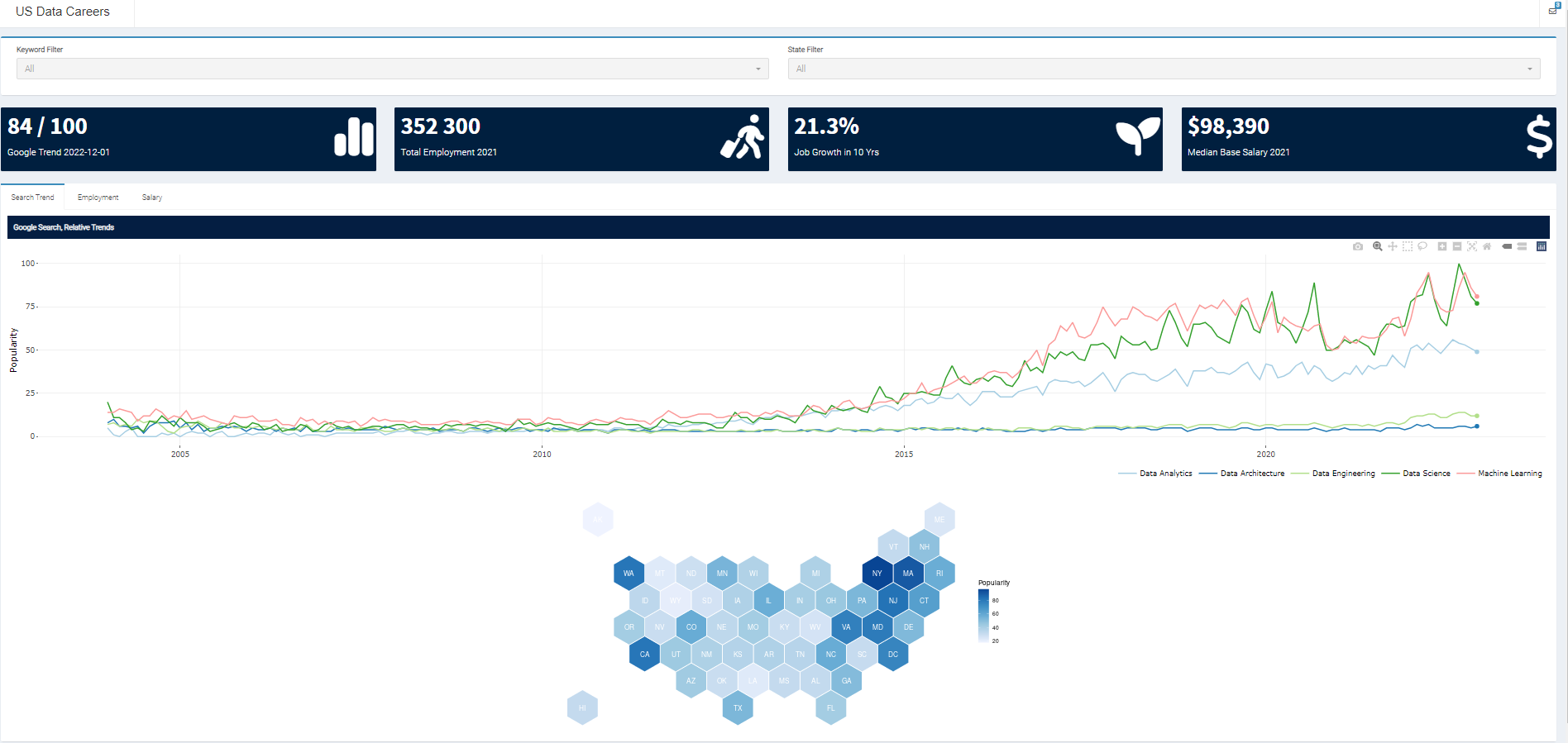Click the Data Science end-point marker
Image resolution: width=1568 pixels, height=743 pixels.
click(x=1477, y=303)
